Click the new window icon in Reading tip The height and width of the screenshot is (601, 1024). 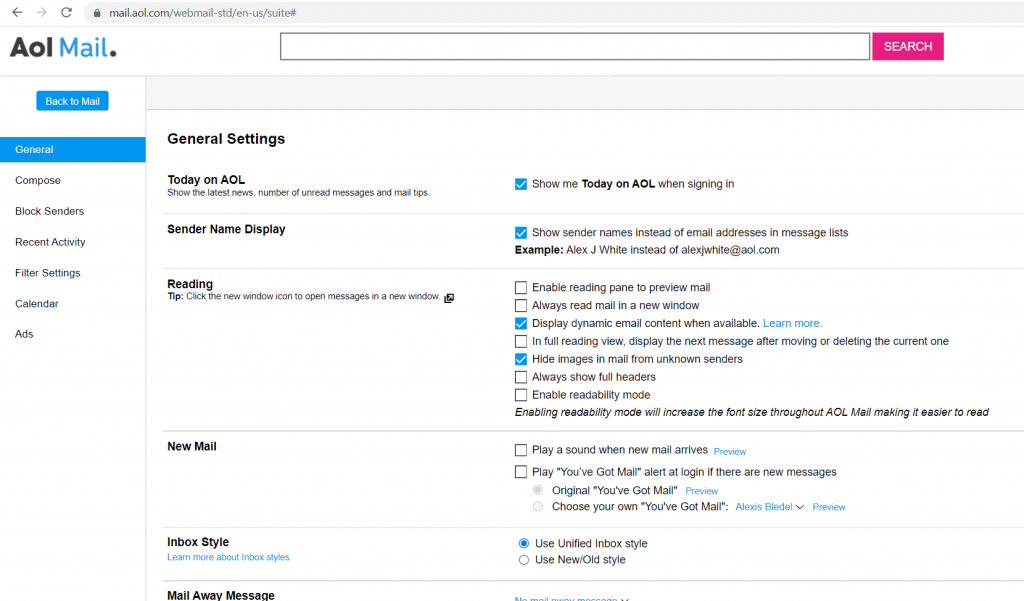[x=448, y=298]
